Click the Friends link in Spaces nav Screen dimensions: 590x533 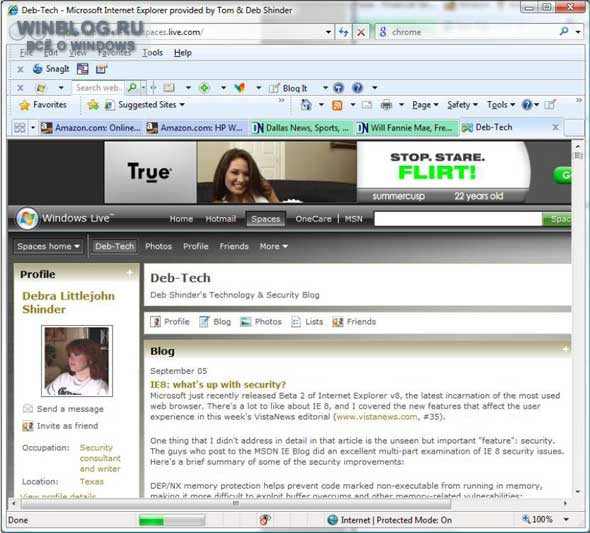click(x=234, y=246)
